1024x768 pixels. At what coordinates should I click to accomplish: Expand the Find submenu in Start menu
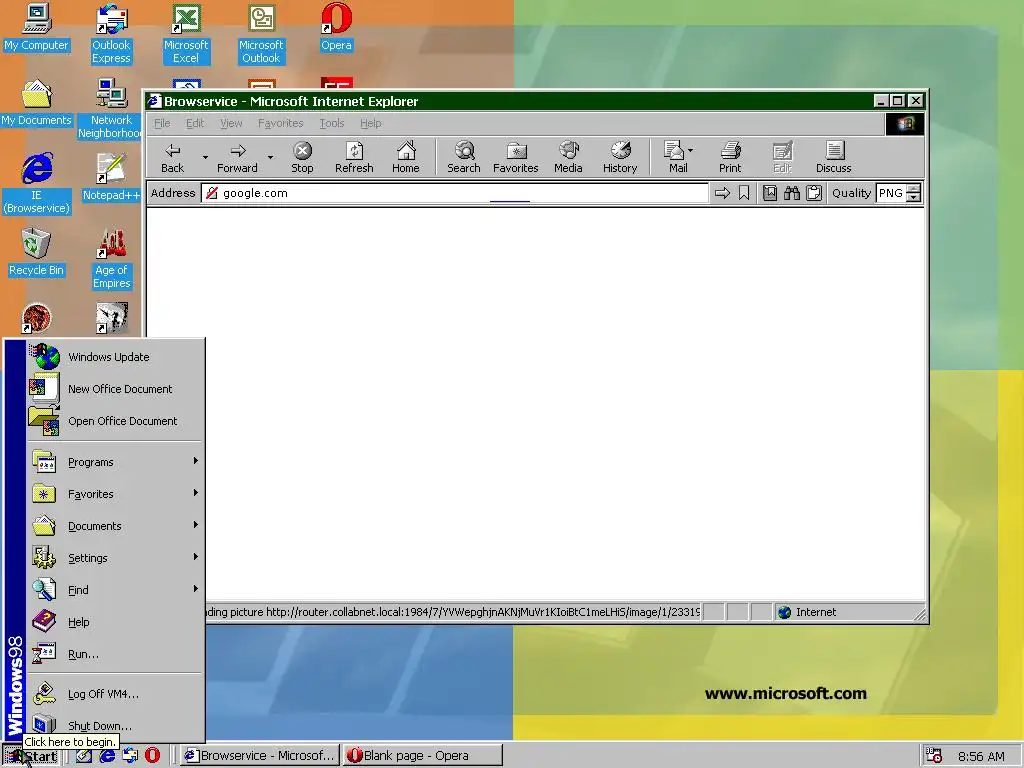115,590
